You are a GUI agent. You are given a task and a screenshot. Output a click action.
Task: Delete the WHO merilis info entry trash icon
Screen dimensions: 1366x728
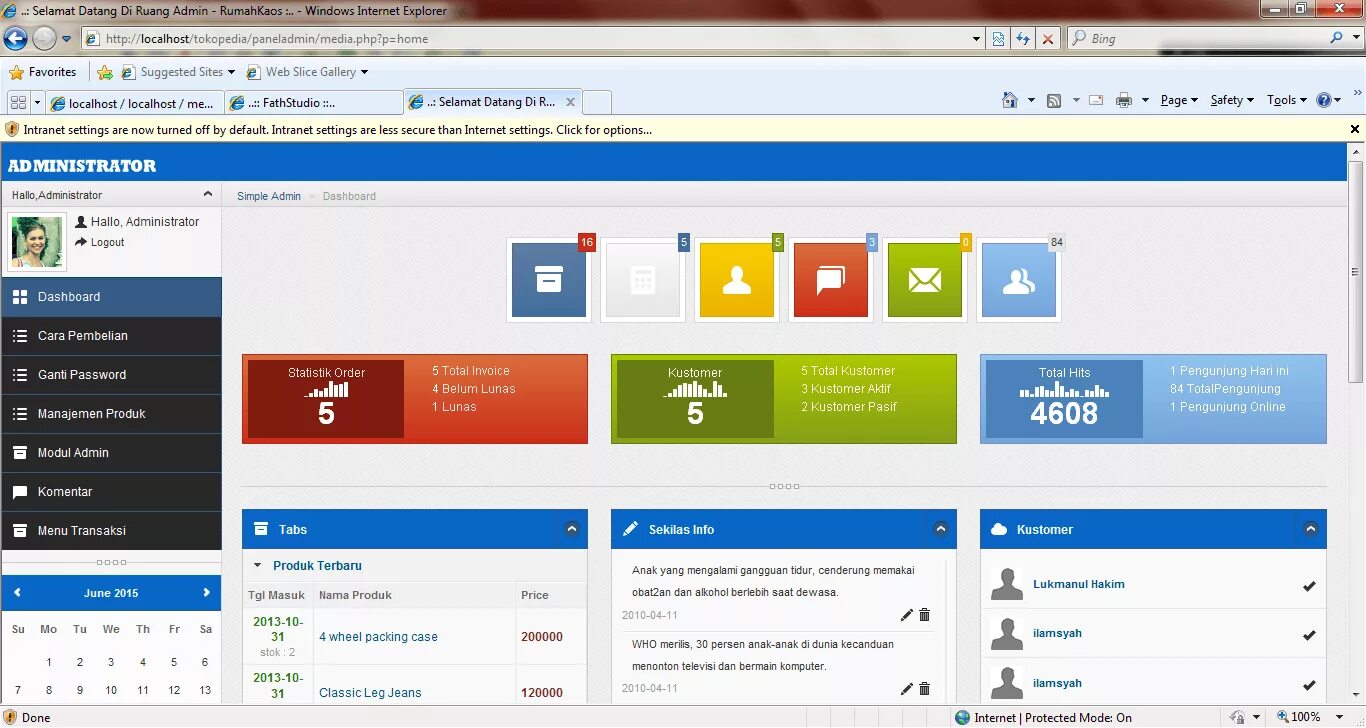(924, 688)
